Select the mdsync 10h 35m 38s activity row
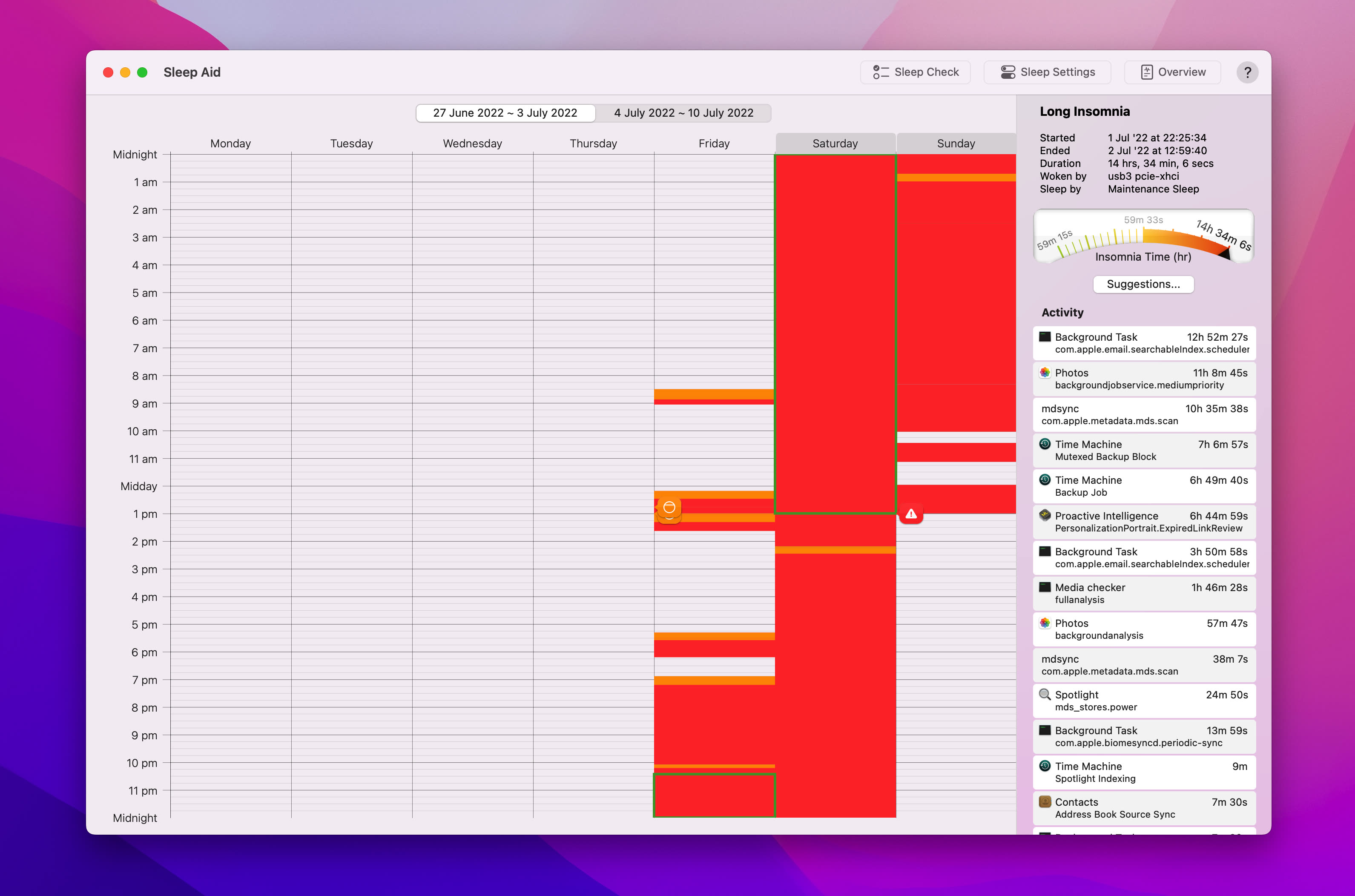Image resolution: width=1355 pixels, height=896 pixels. [1144, 414]
